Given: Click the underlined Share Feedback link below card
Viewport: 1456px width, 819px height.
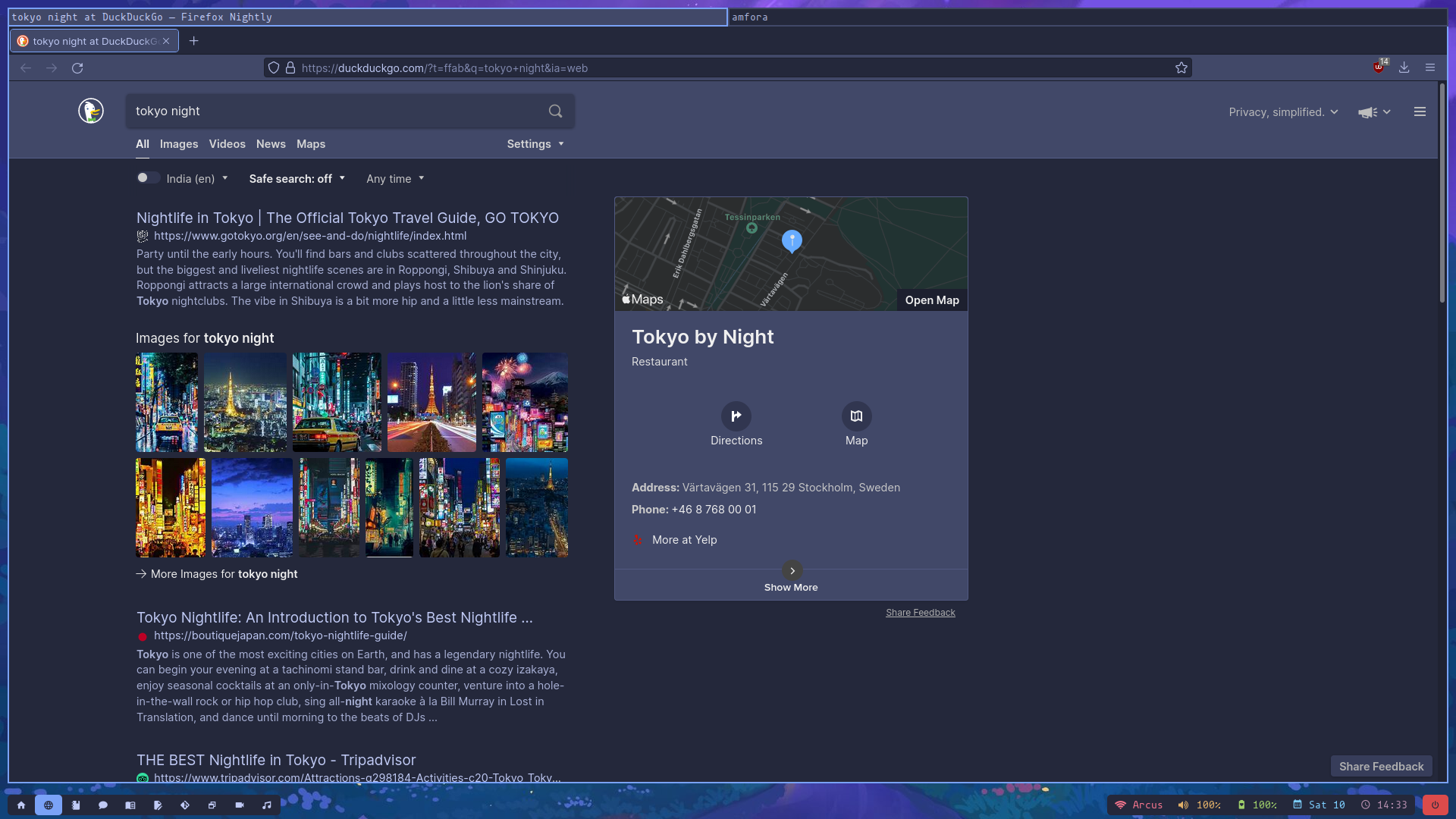Looking at the screenshot, I should (x=921, y=613).
